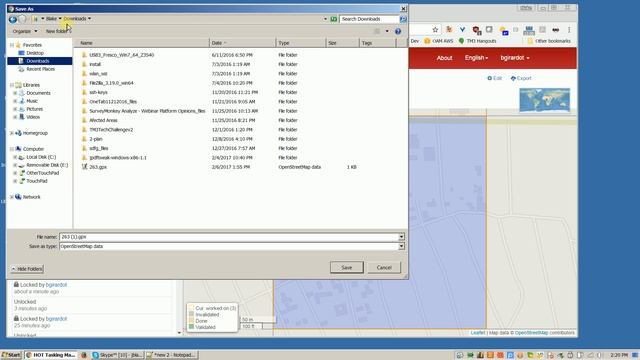Click the bgirardot link in the first Locked entry
640x360 pixels.
(56, 285)
